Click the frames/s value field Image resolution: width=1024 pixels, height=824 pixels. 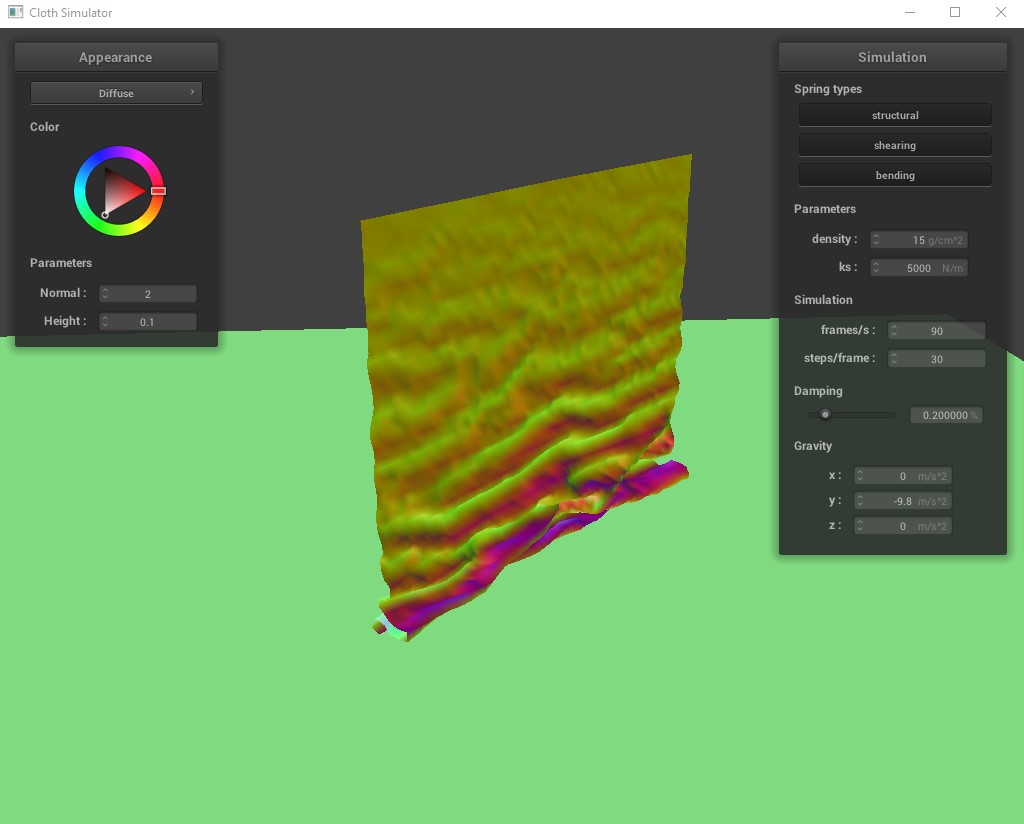pos(936,330)
